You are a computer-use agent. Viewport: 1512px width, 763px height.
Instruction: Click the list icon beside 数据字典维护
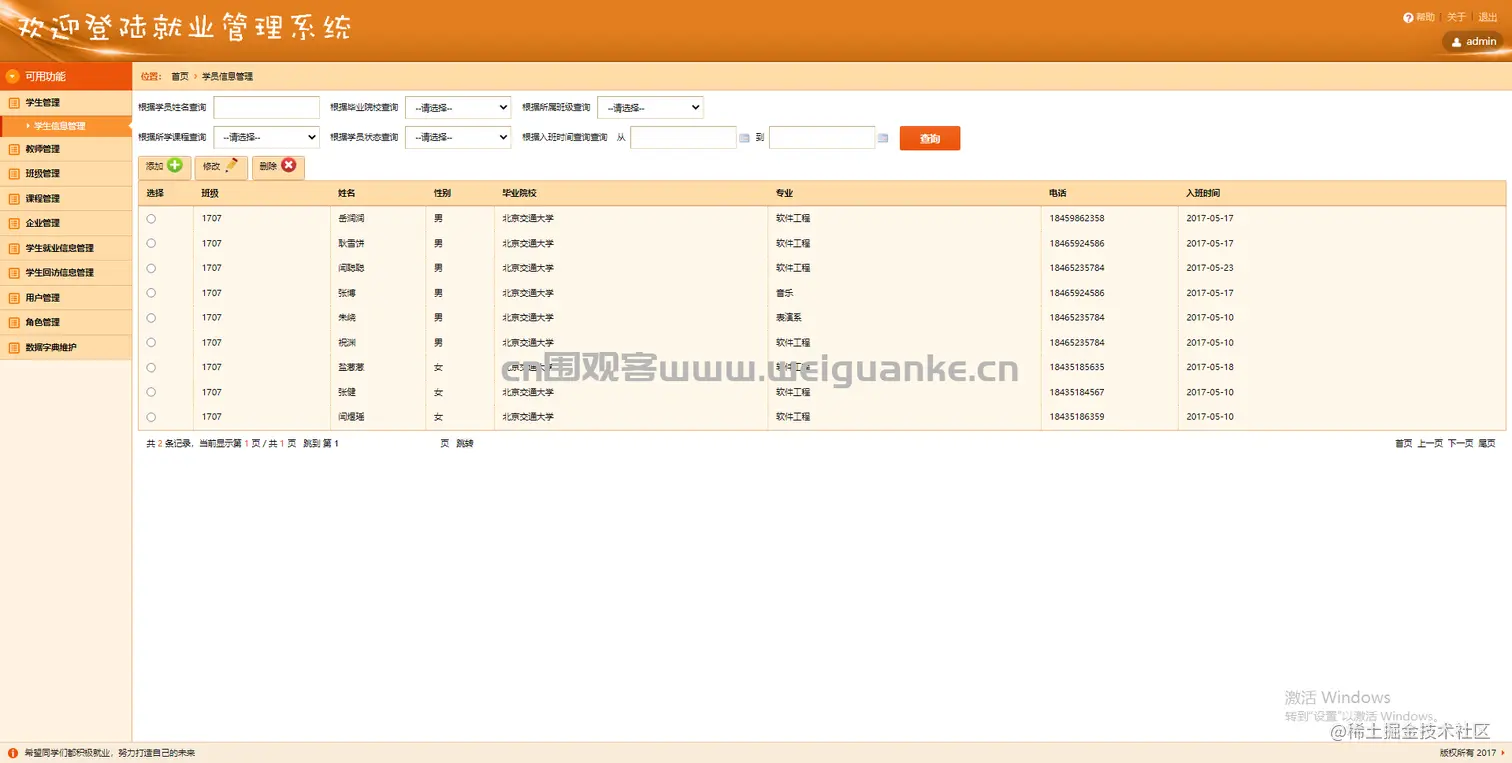[x=14, y=348]
